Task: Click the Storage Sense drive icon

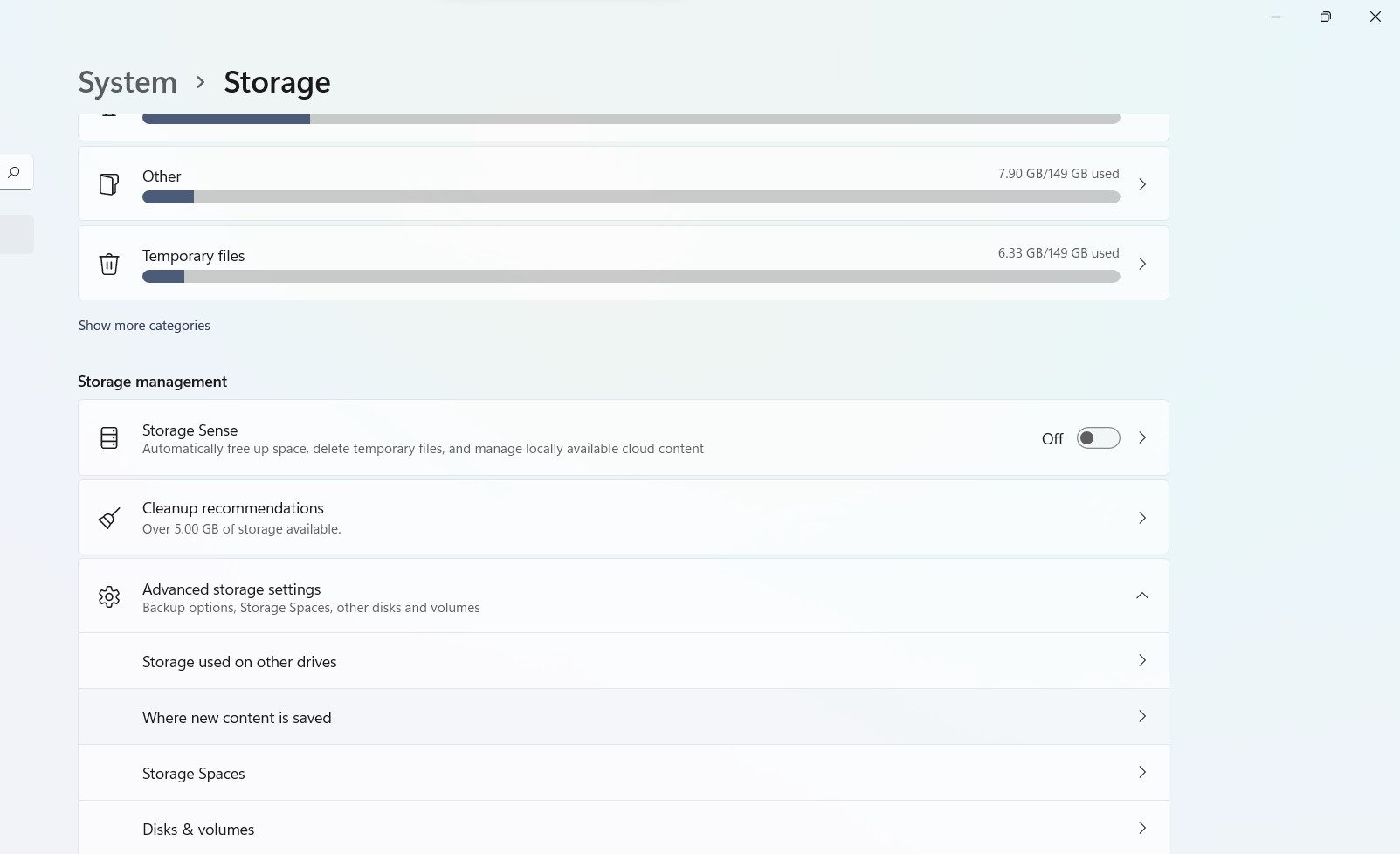Action: [109, 438]
